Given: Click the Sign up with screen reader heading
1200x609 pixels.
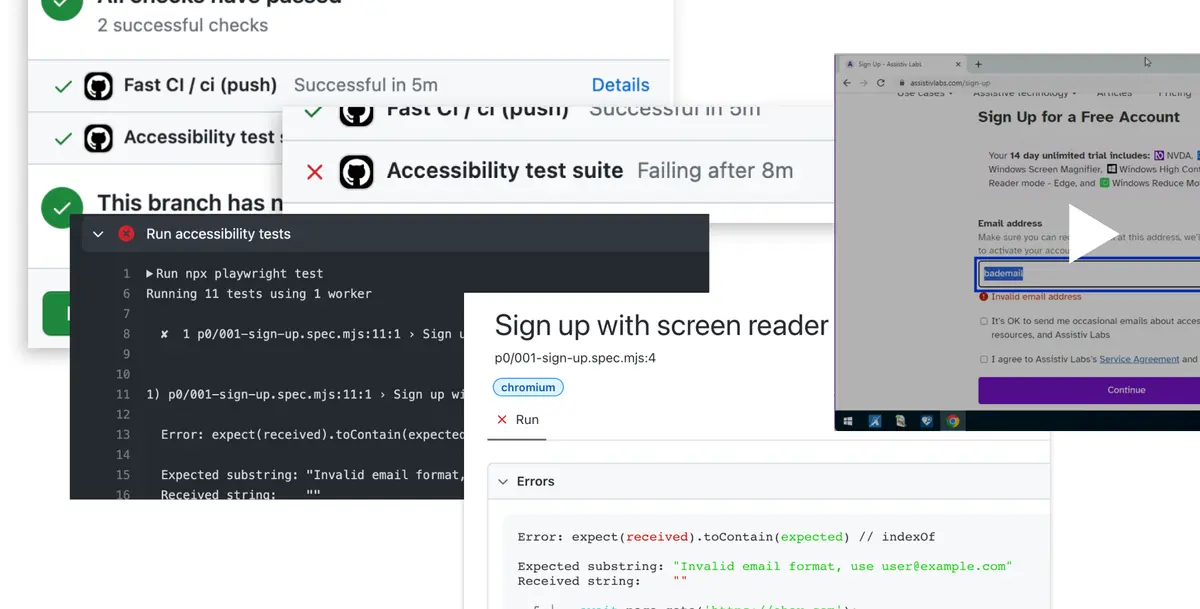Looking at the screenshot, I should click(662, 325).
